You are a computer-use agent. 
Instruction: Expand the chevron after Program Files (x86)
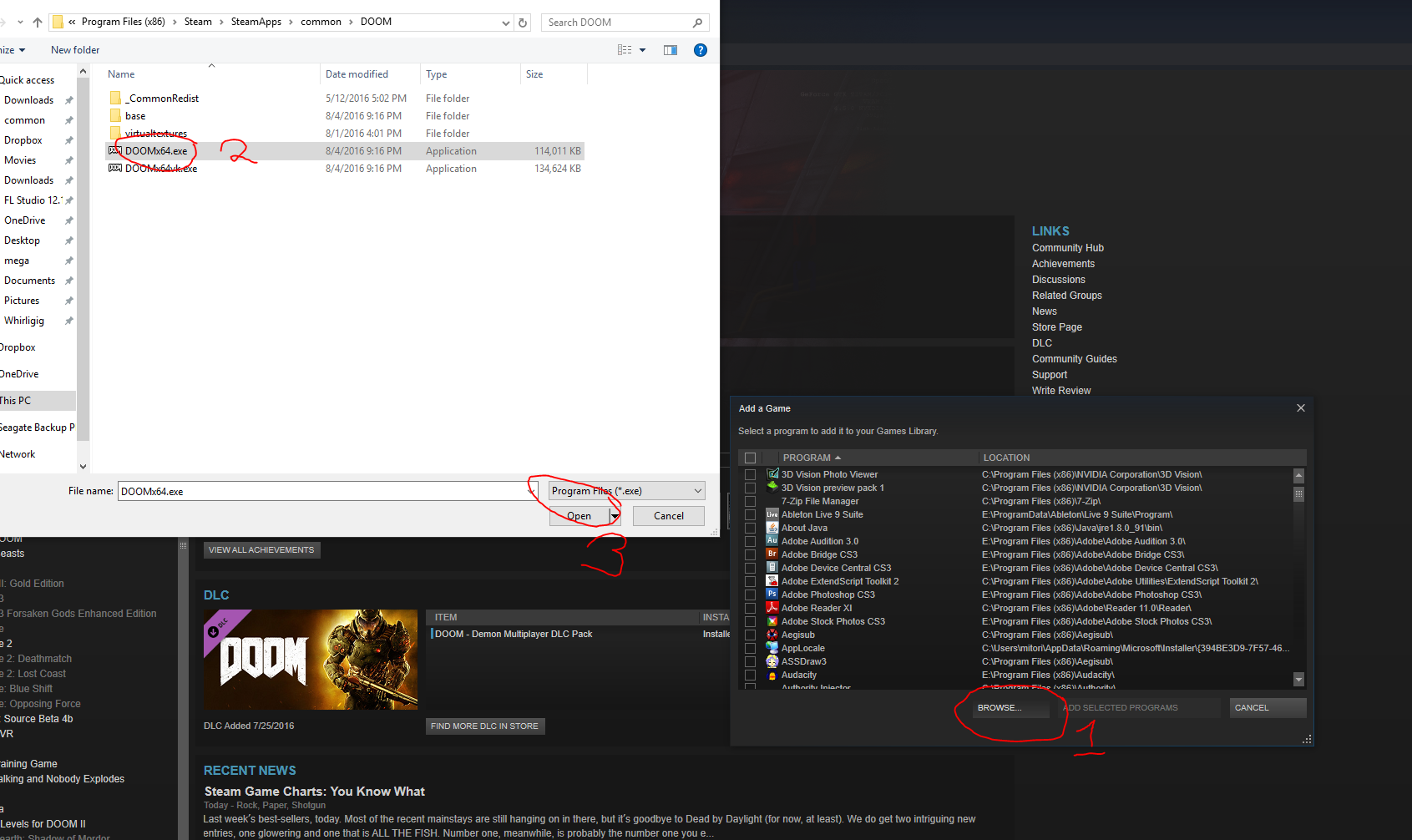(175, 23)
